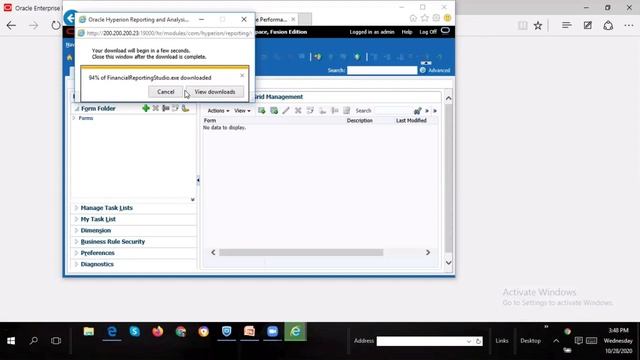Close the Performance browser tab
This screenshot has width=640, height=360.
[293, 19]
